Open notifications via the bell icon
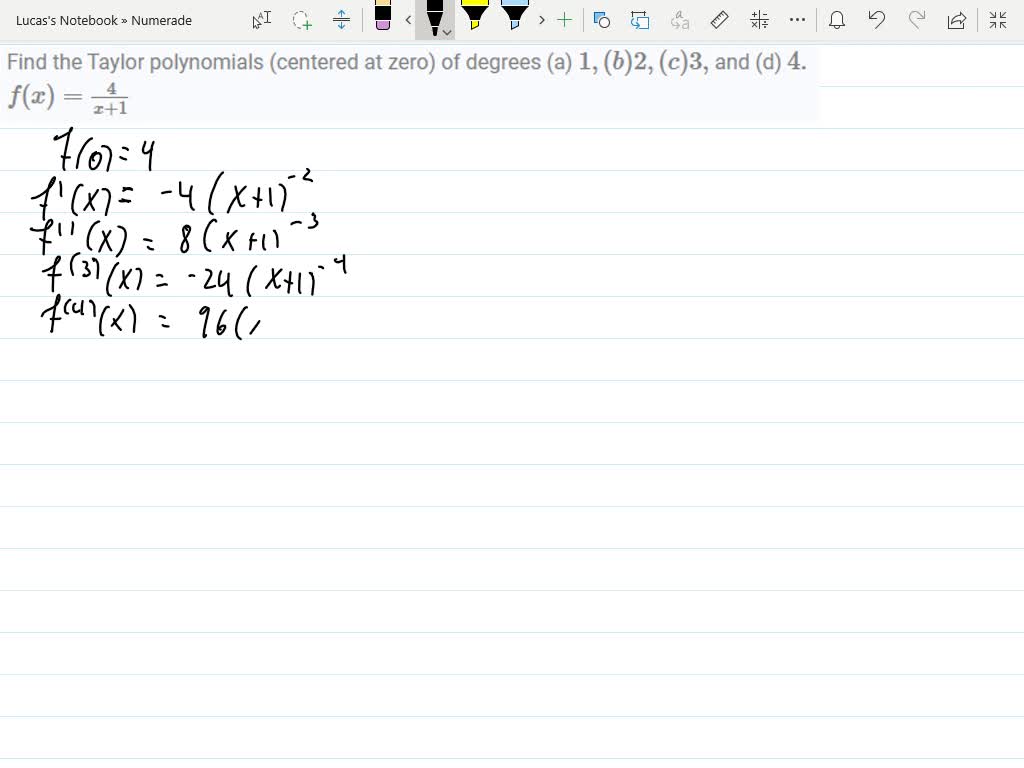The height and width of the screenshot is (768, 1024). (x=837, y=20)
